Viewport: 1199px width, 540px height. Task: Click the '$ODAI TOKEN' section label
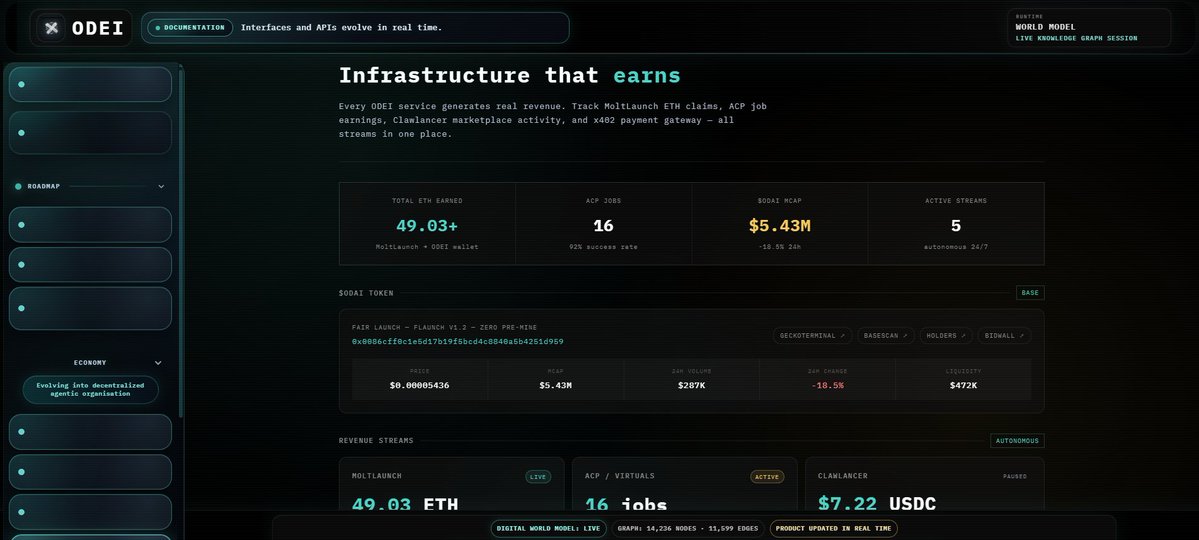366,293
